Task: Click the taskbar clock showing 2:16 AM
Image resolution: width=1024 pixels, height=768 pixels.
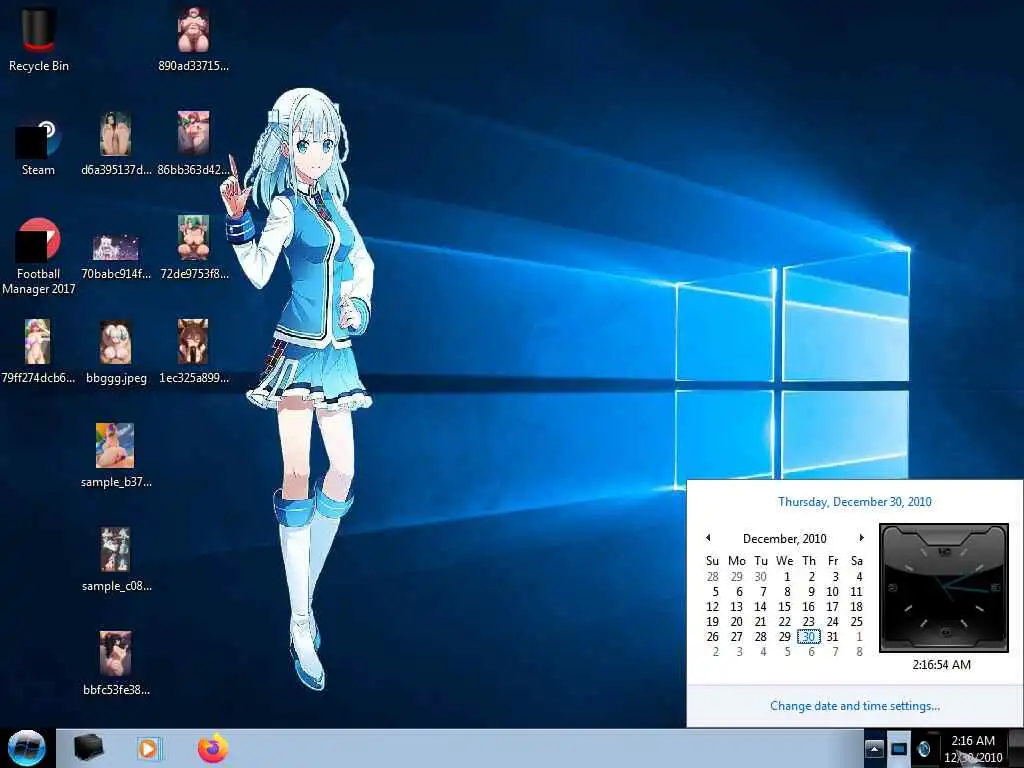Action: [973, 749]
